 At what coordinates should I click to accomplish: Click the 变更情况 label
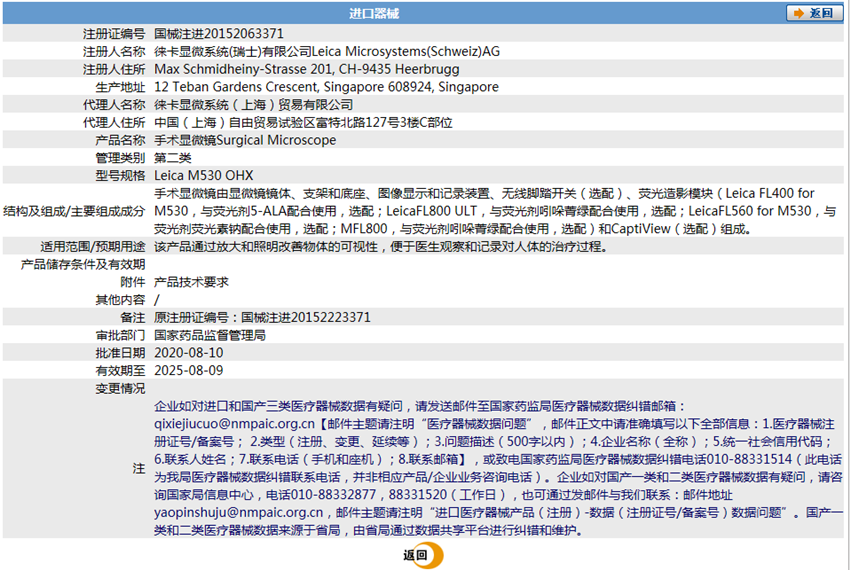(x=120, y=388)
